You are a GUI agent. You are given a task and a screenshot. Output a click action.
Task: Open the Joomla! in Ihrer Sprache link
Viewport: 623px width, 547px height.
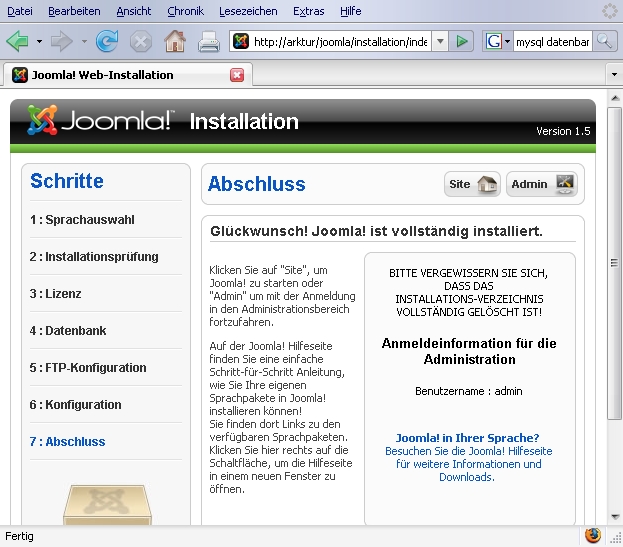467,438
